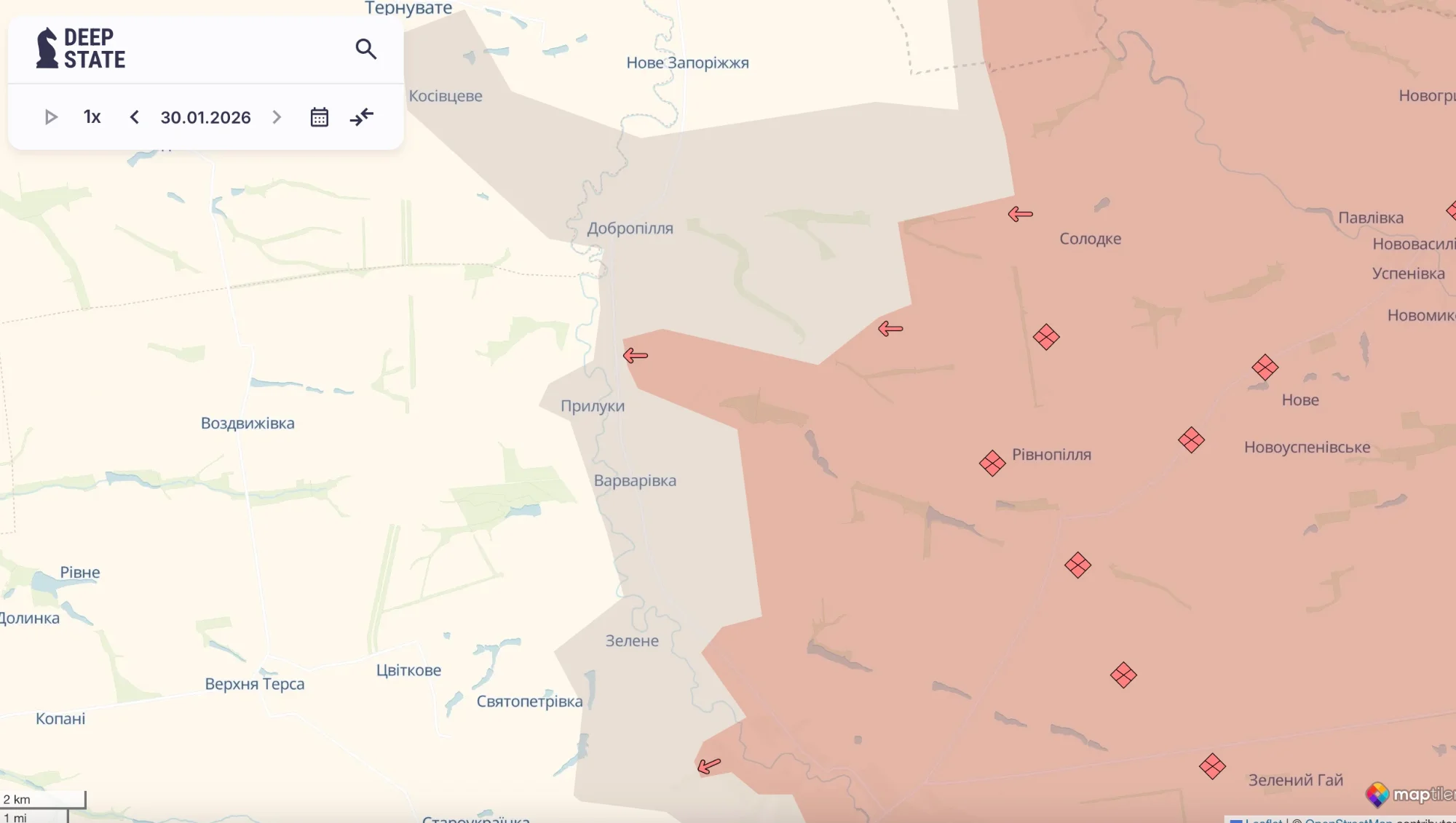
Task: Change the 1x playback speed
Action: point(92,117)
